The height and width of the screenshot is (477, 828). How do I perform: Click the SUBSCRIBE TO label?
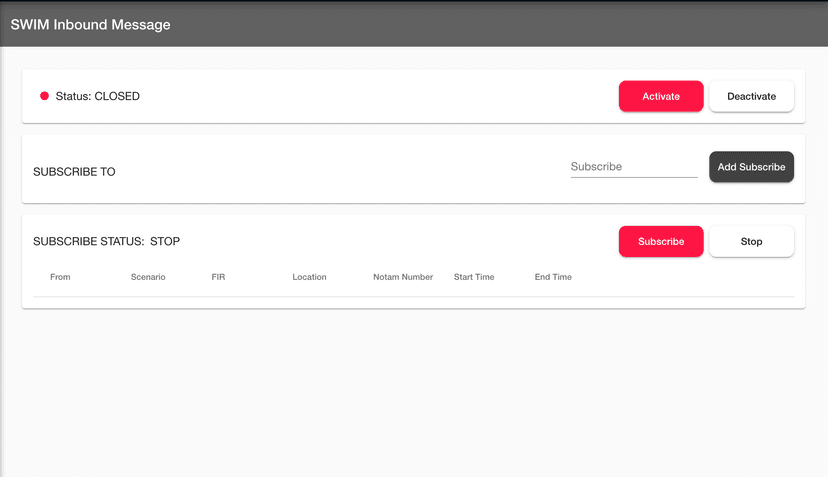point(74,172)
